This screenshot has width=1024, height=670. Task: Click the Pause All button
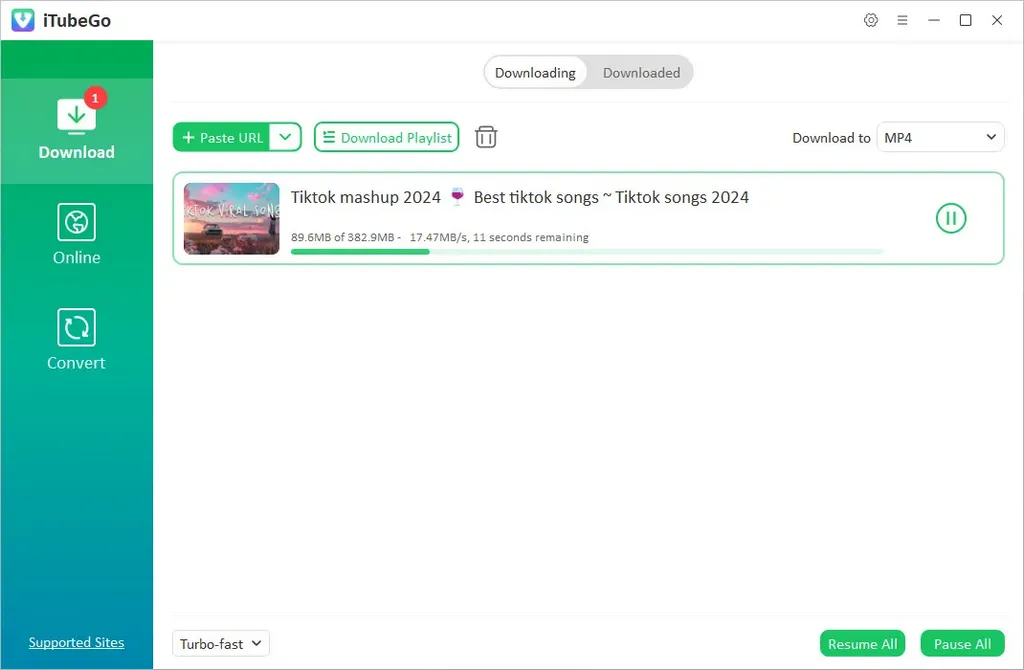point(962,644)
